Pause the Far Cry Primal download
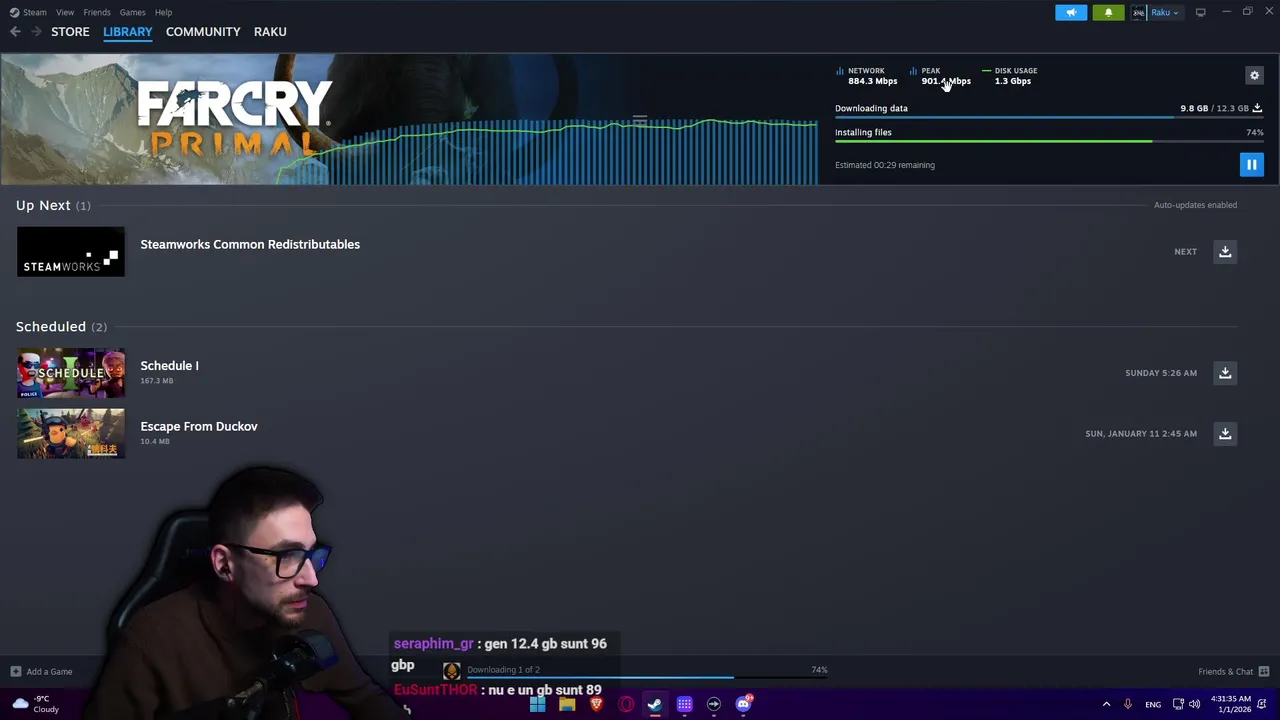This screenshot has width=1280, height=720. [x=1251, y=165]
